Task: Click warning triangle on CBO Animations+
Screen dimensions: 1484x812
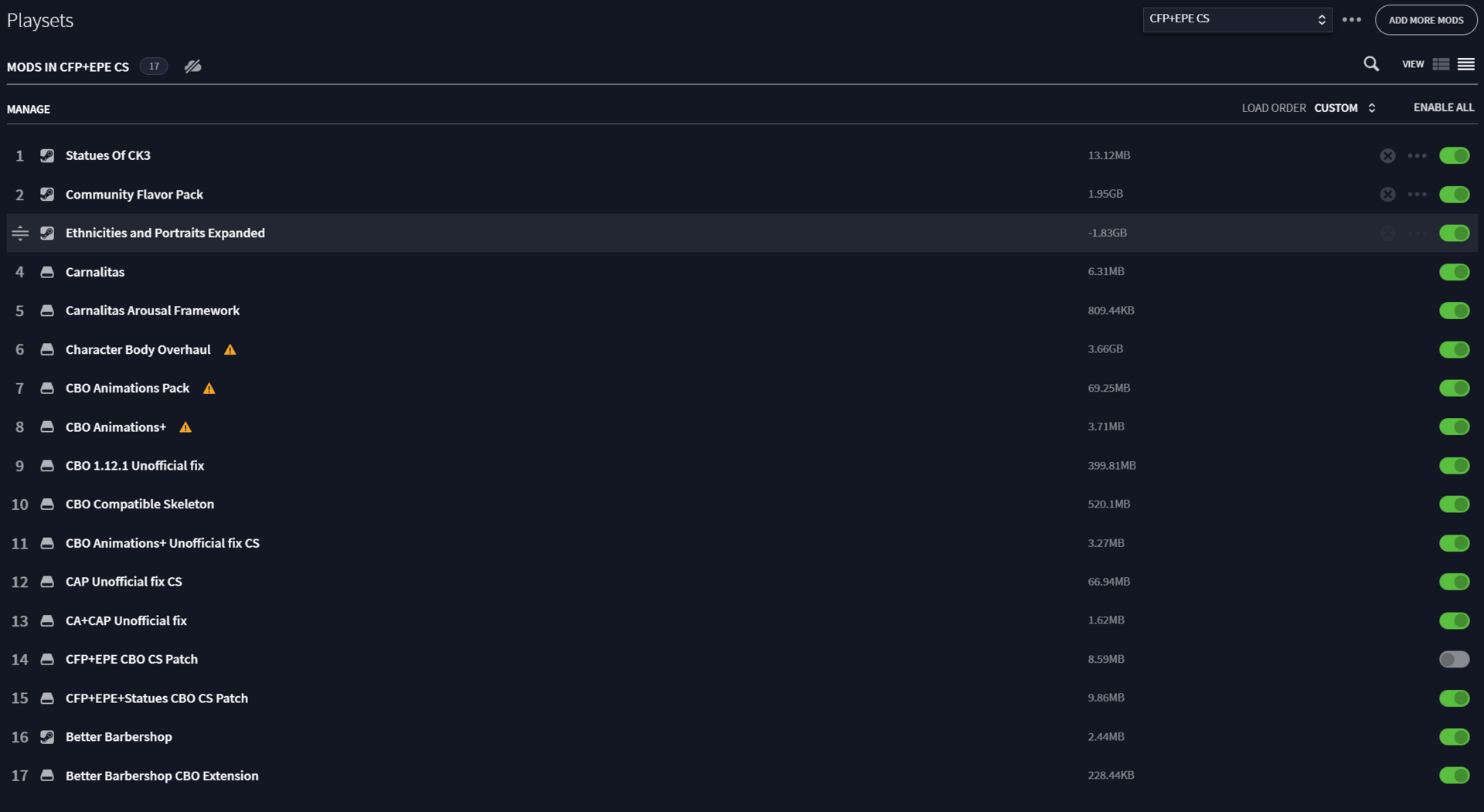Action: coord(185,427)
